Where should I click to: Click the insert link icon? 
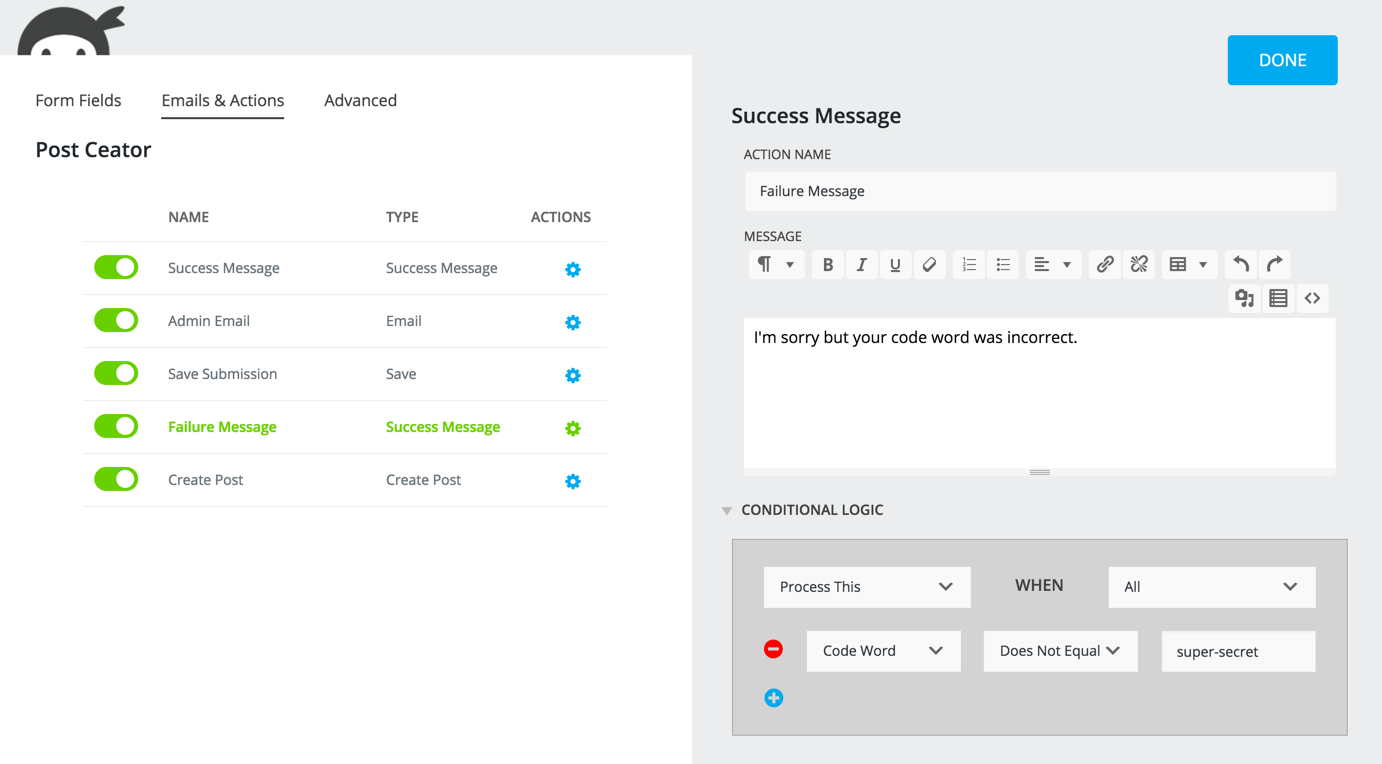(x=1105, y=265)
